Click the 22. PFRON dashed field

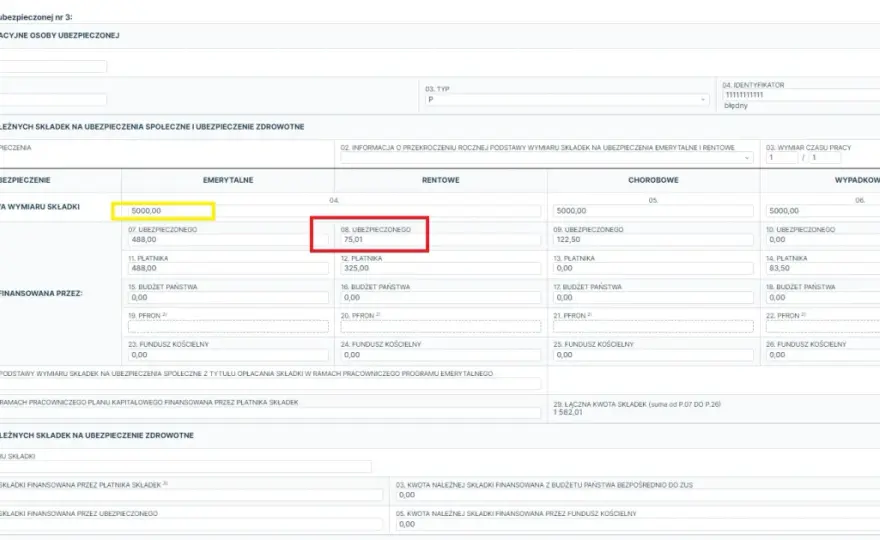tap(823, 326)
